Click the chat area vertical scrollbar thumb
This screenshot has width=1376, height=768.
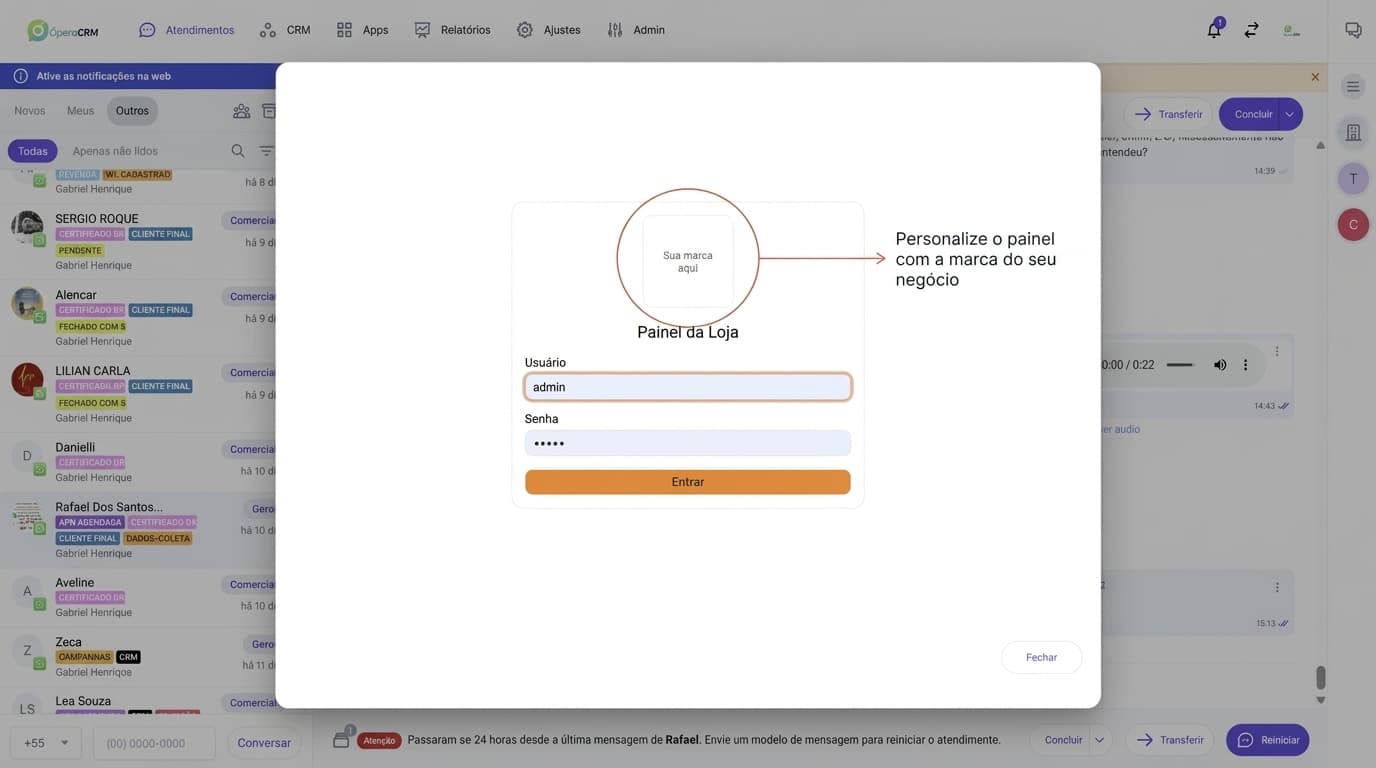tap(1320, 678)
